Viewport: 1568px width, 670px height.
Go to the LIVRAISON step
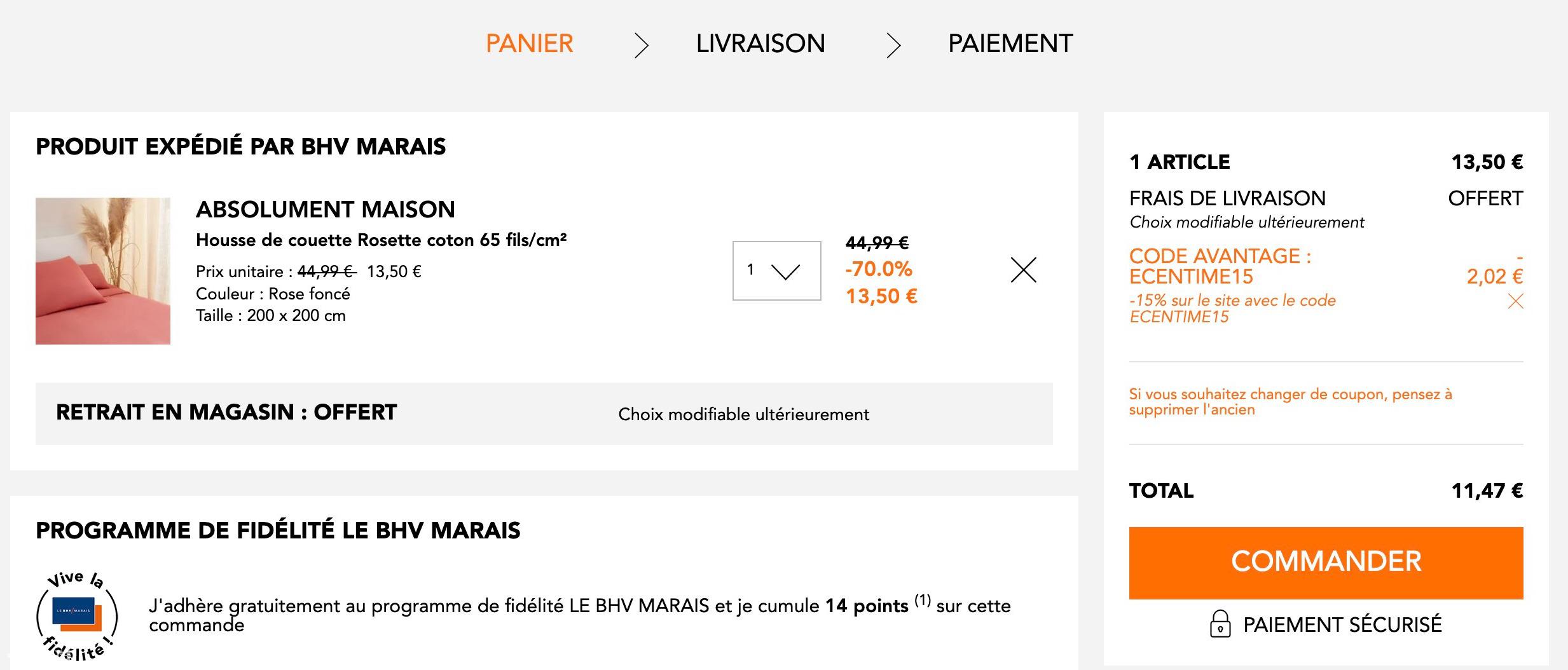(x=760, y=44)
